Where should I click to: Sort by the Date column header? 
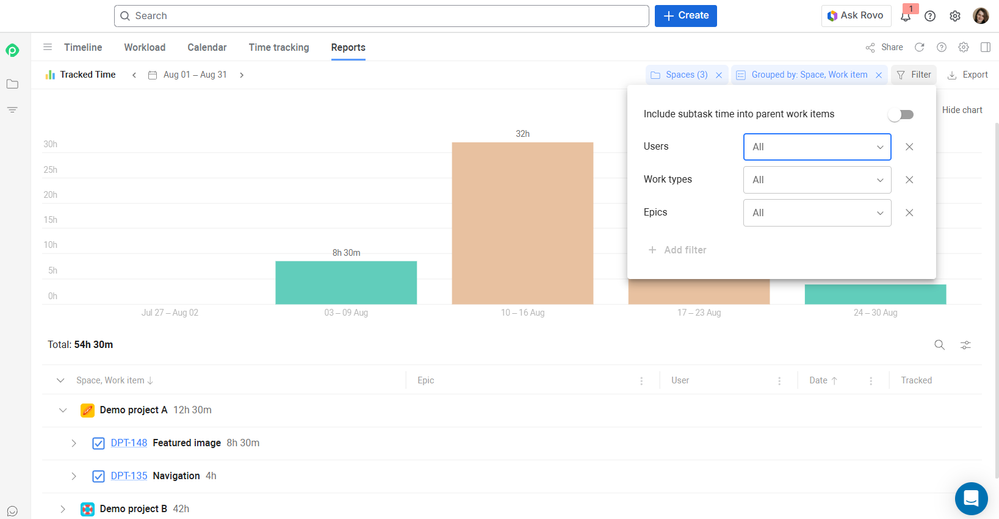[823, 381]
